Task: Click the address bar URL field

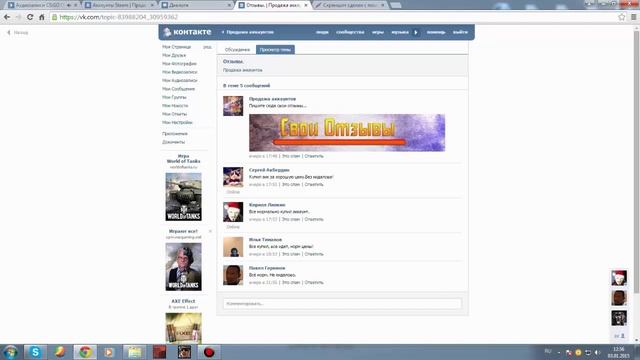Action: tap(333, 17)
